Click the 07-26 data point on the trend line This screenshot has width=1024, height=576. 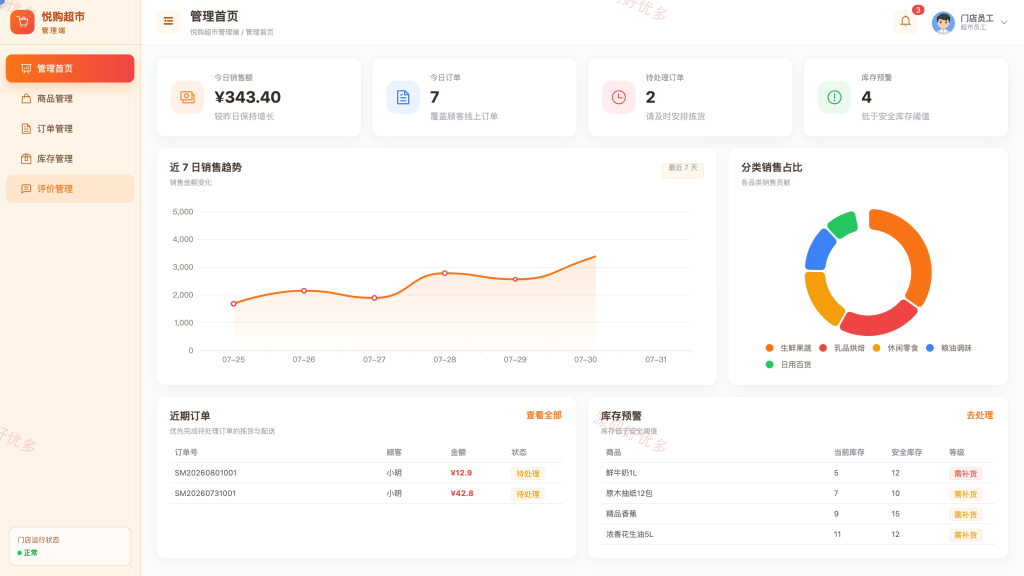(304, 291)
